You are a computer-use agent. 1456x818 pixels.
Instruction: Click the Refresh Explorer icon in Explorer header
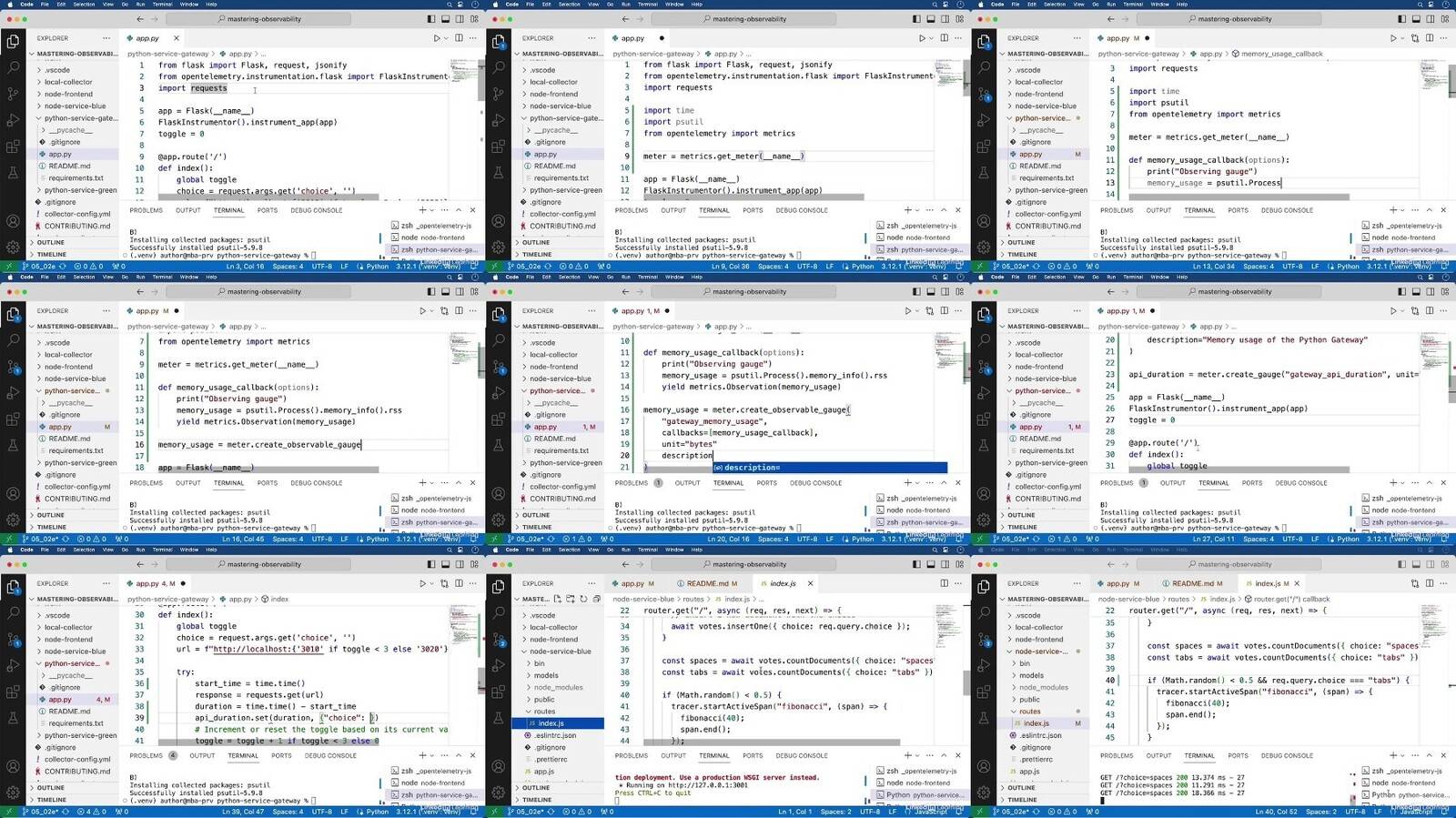584,599
